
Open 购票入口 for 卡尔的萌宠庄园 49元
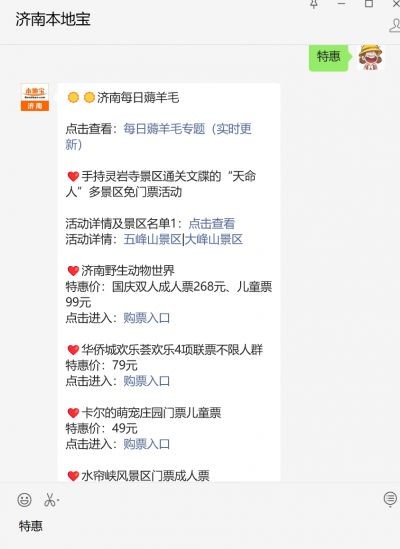click(146, 444)
